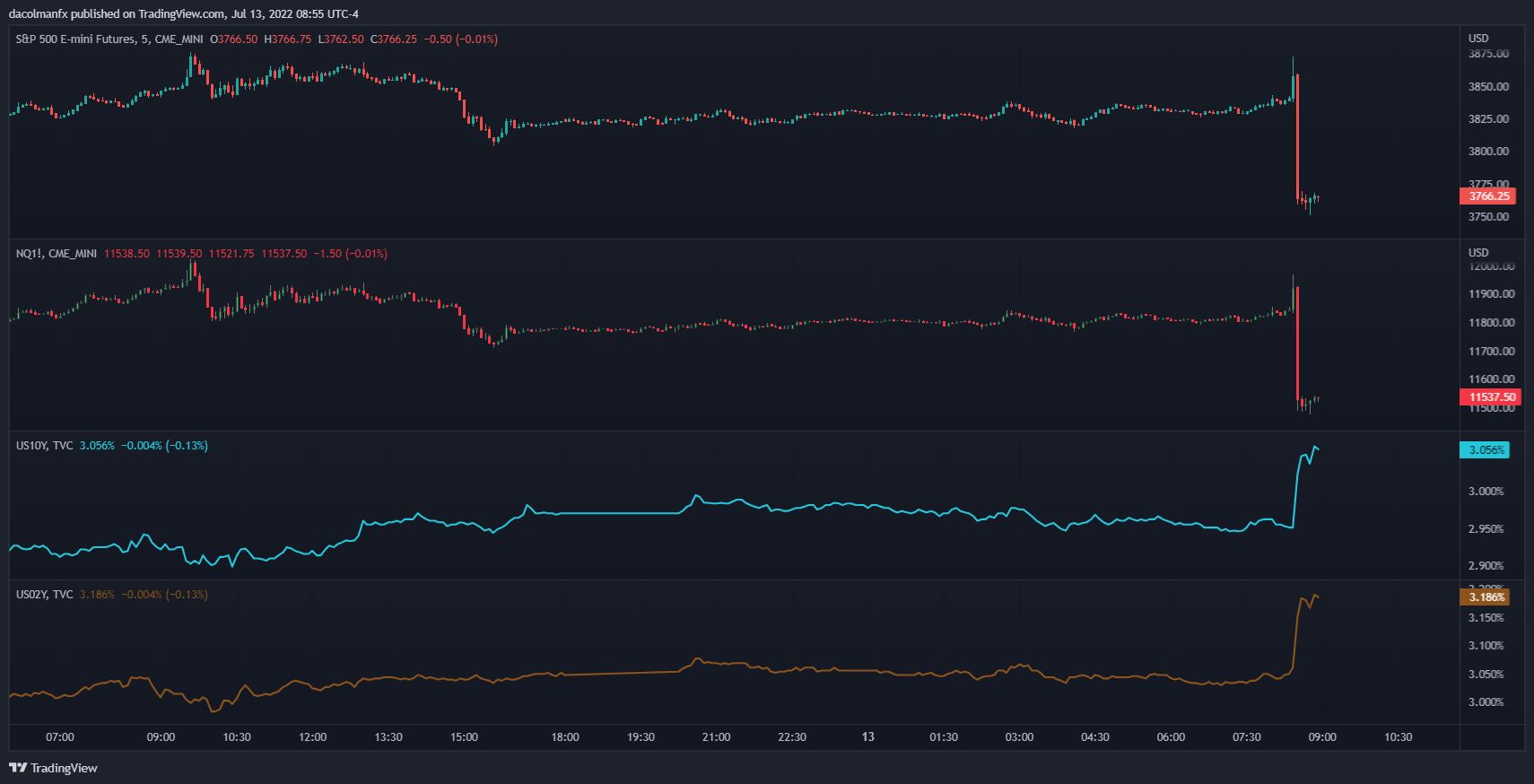Click the 21:00 time axis label
This screenshot has width=1534, height=784.
pyautogui.click(x=716, y=737)
